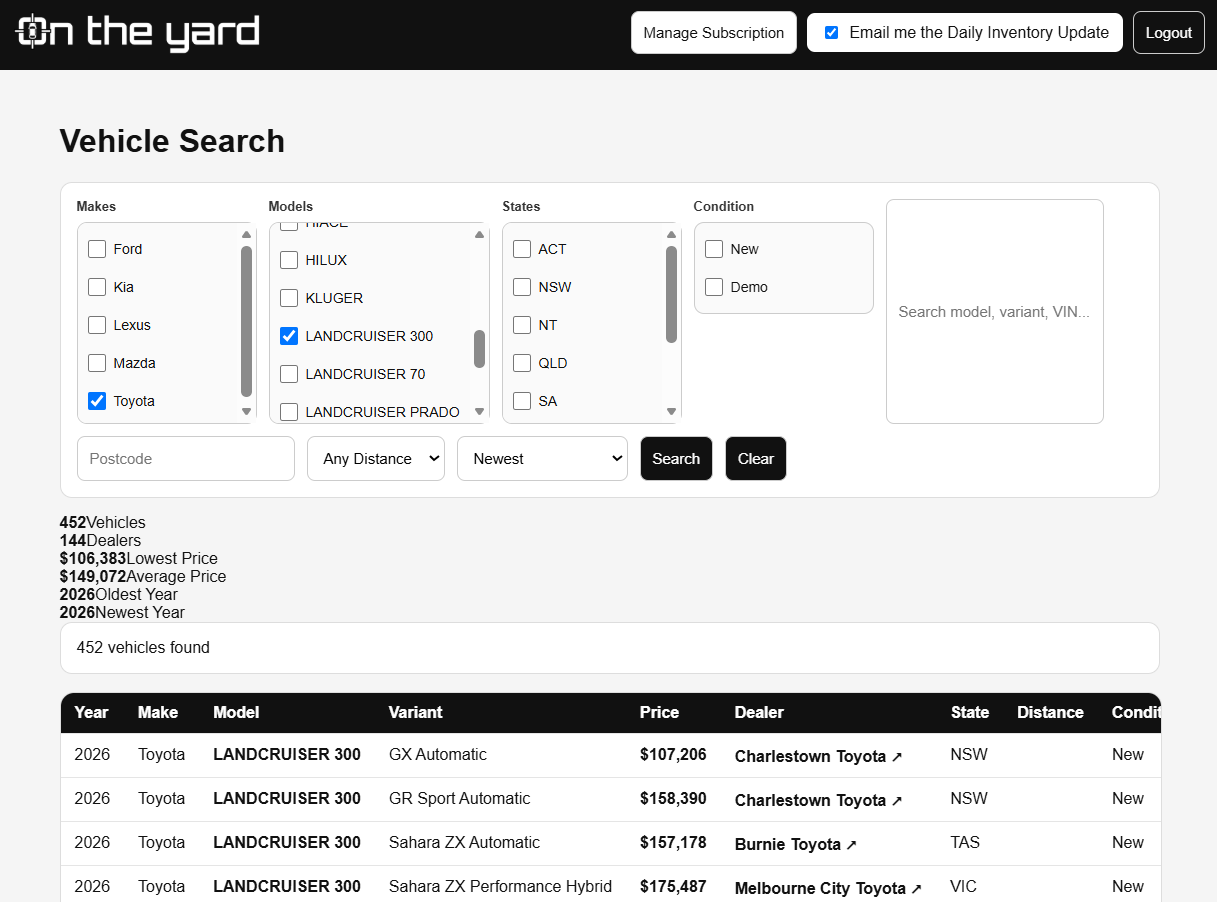This screenshot has width=1217, height=902.
Task: Check the QLD state checkbox
Action: [x=522, y=363]
